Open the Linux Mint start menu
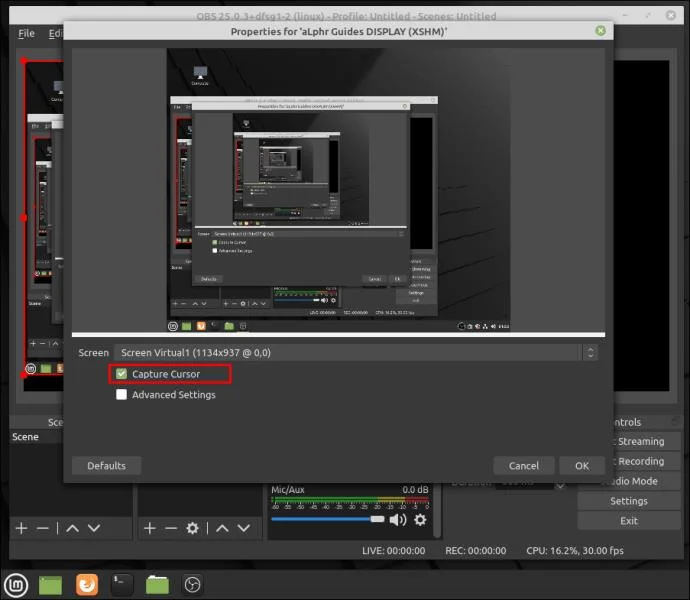Image resolution: width=690 pixels, height=600 pixels. point(16,585)
